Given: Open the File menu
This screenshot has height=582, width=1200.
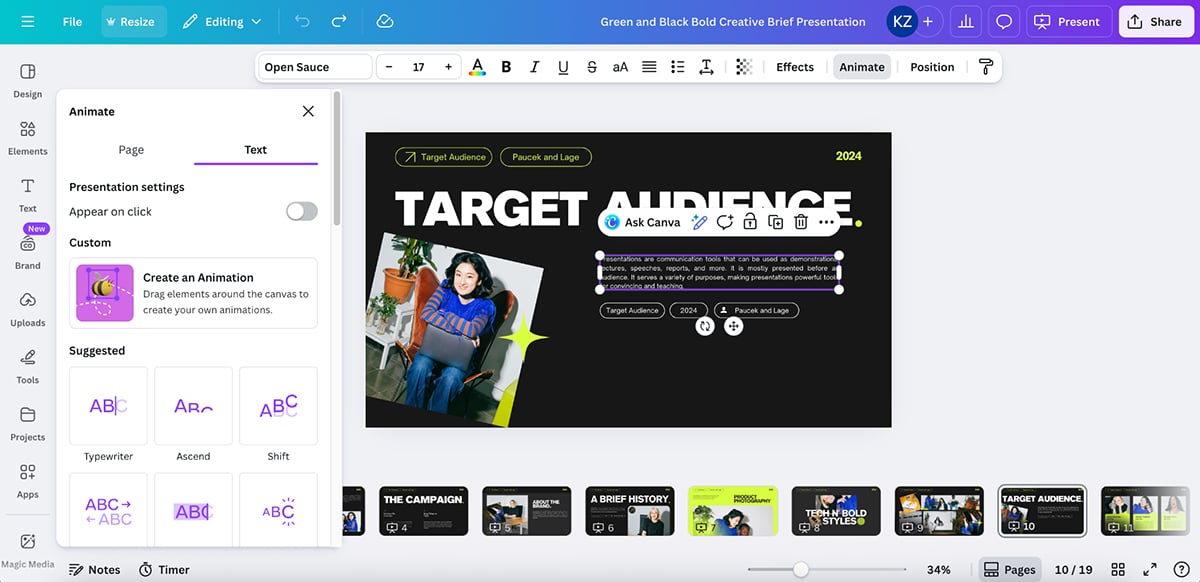Looking at the screenshot, I should (71, 20).
